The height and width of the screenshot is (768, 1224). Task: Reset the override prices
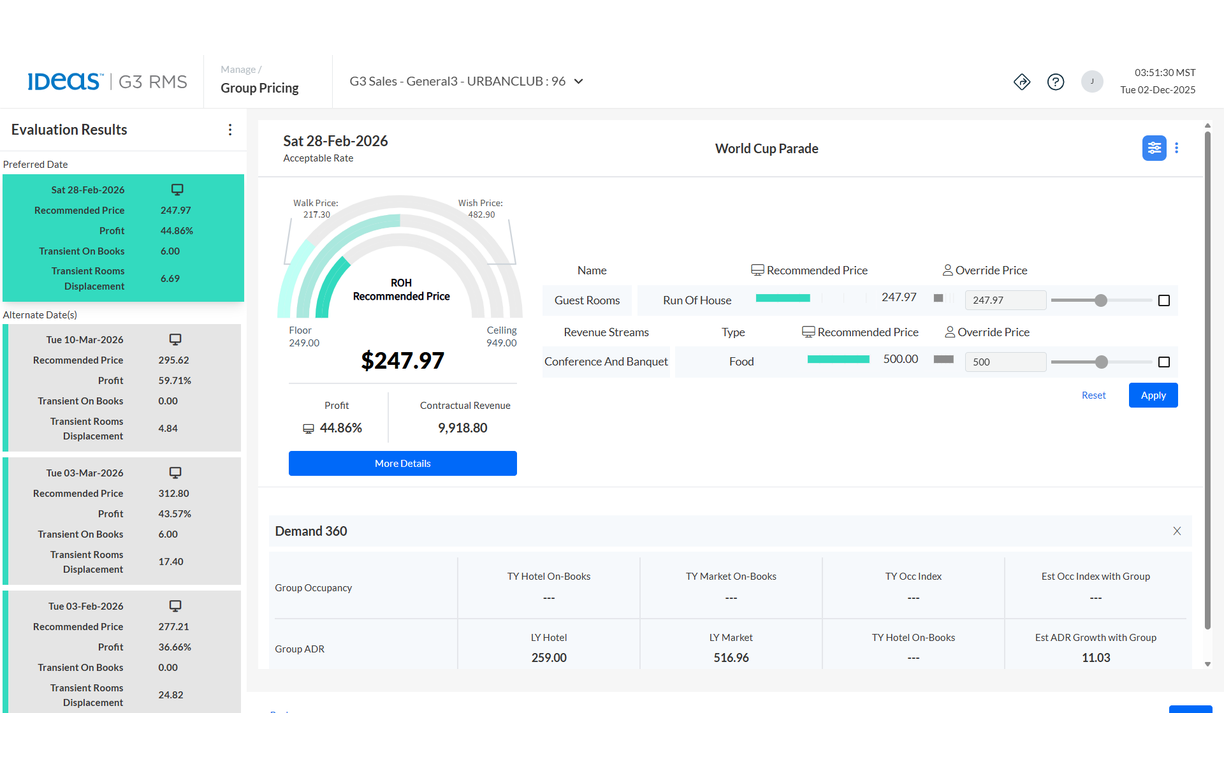[x=1094, y=395]
